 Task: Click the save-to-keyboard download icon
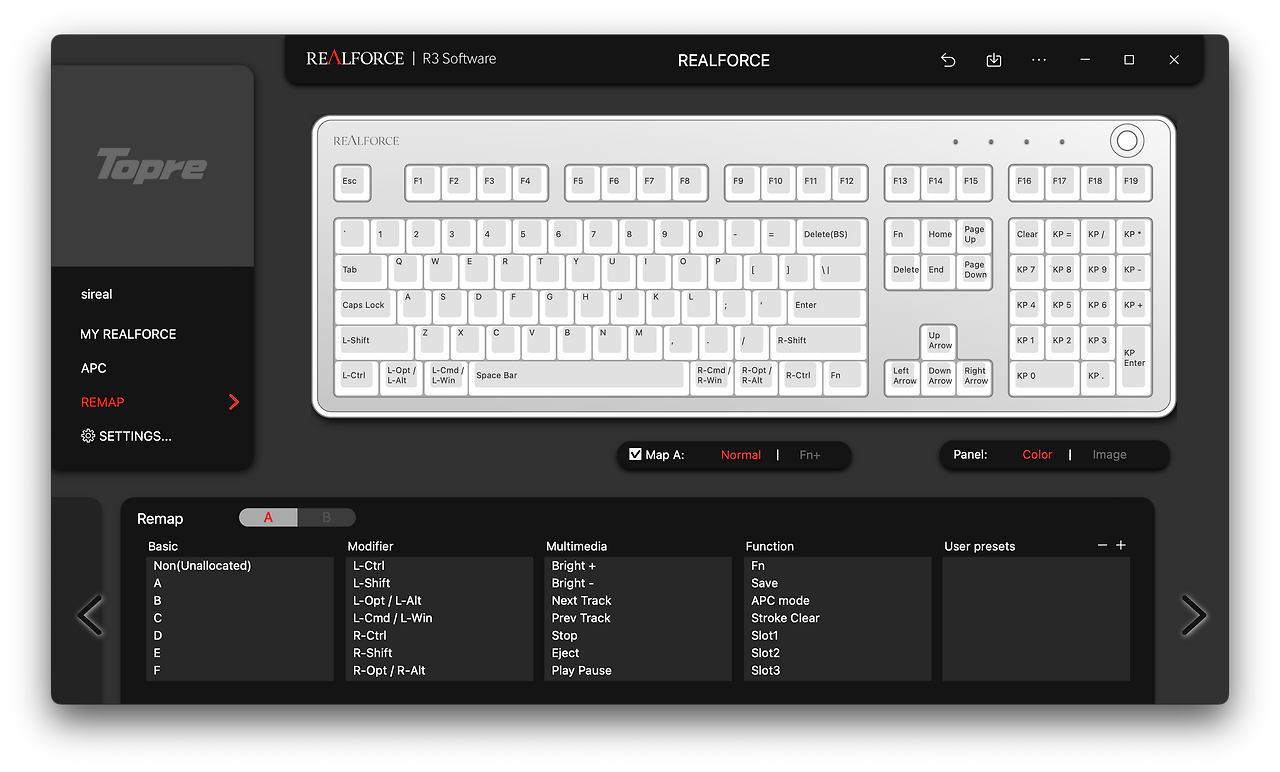tap(994, 60)
